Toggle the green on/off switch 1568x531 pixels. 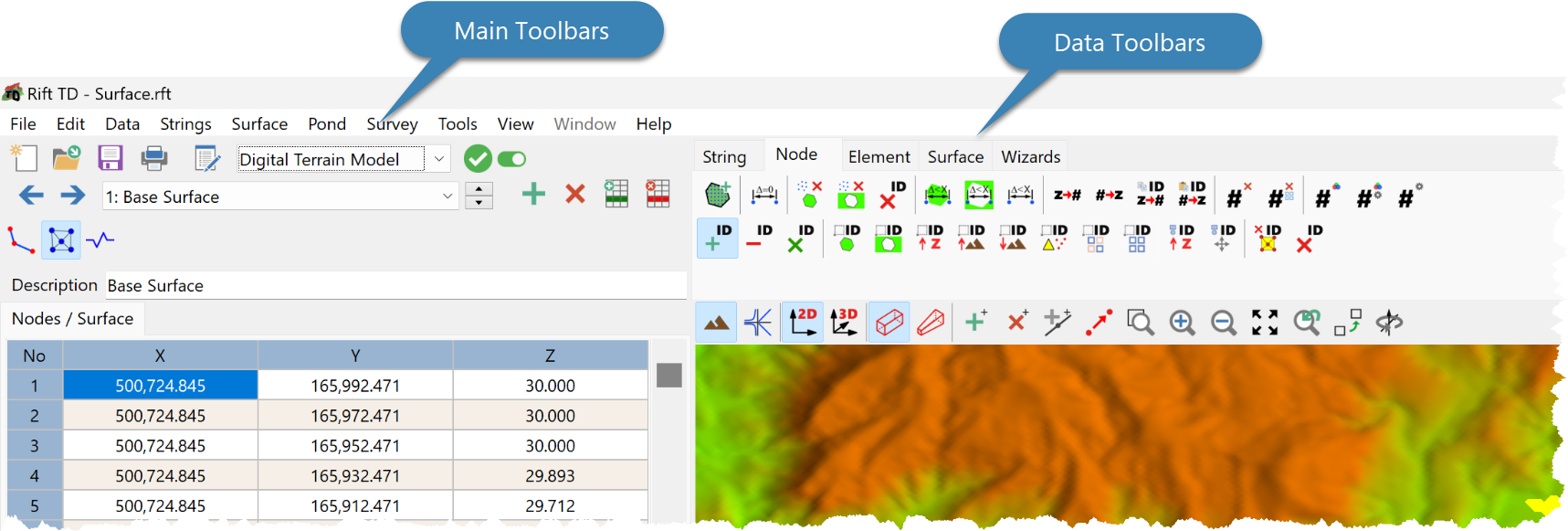tap(512, 159)
